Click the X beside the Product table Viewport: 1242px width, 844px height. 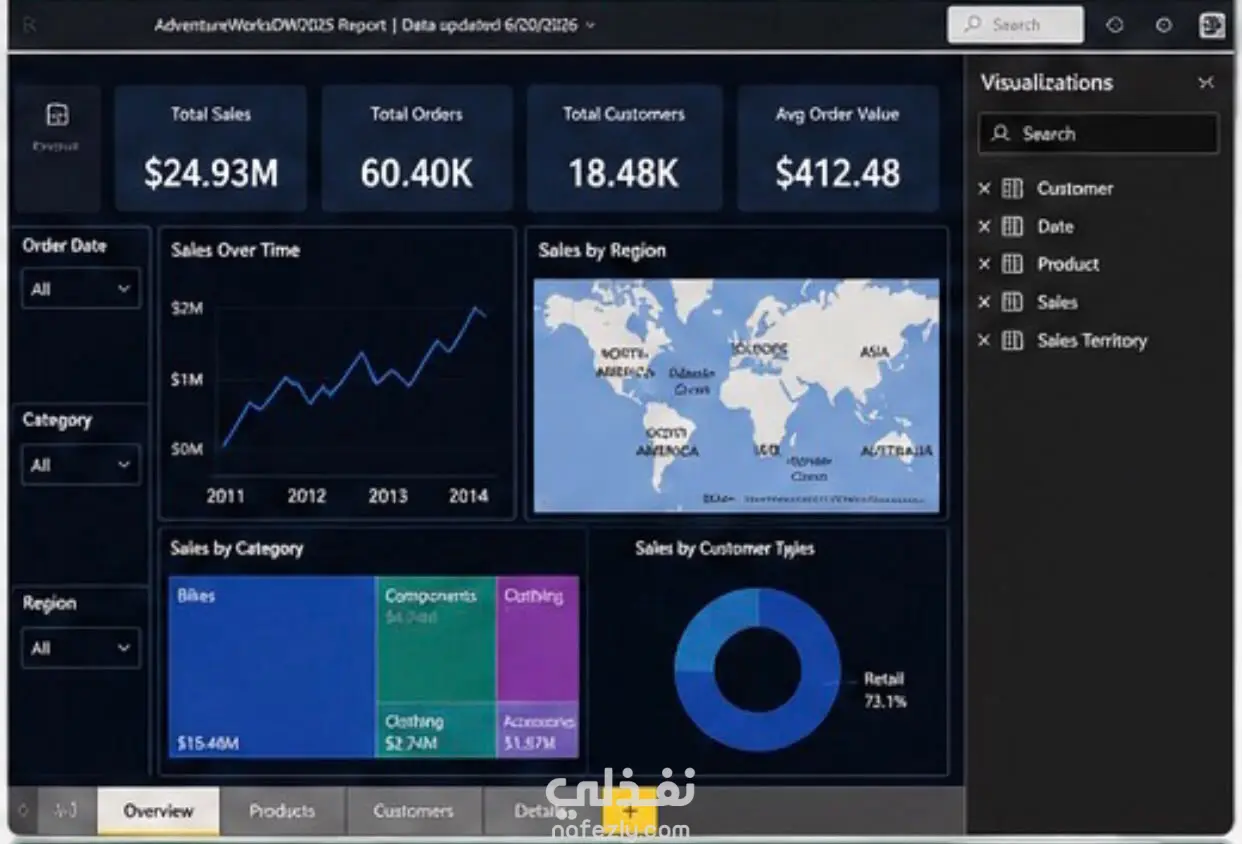coord(984,264)
